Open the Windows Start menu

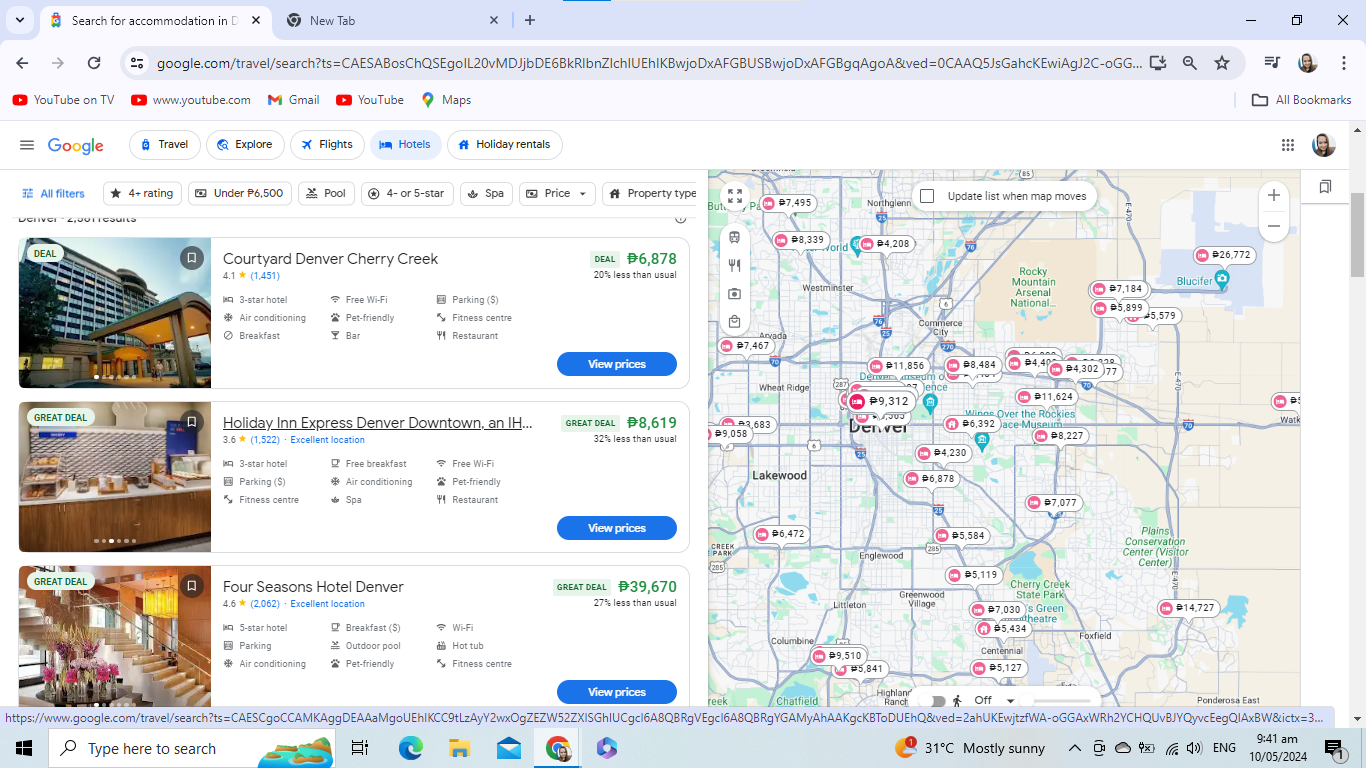click(24, 748)
